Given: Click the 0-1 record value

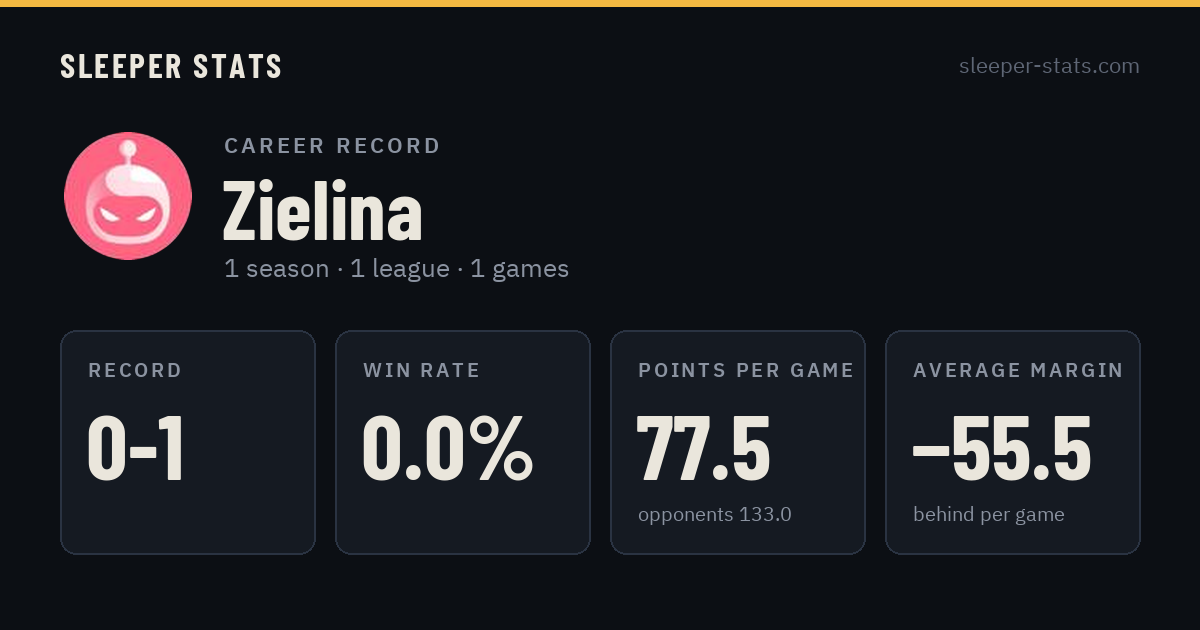Looking at the screenshot, I should point(136,449).
